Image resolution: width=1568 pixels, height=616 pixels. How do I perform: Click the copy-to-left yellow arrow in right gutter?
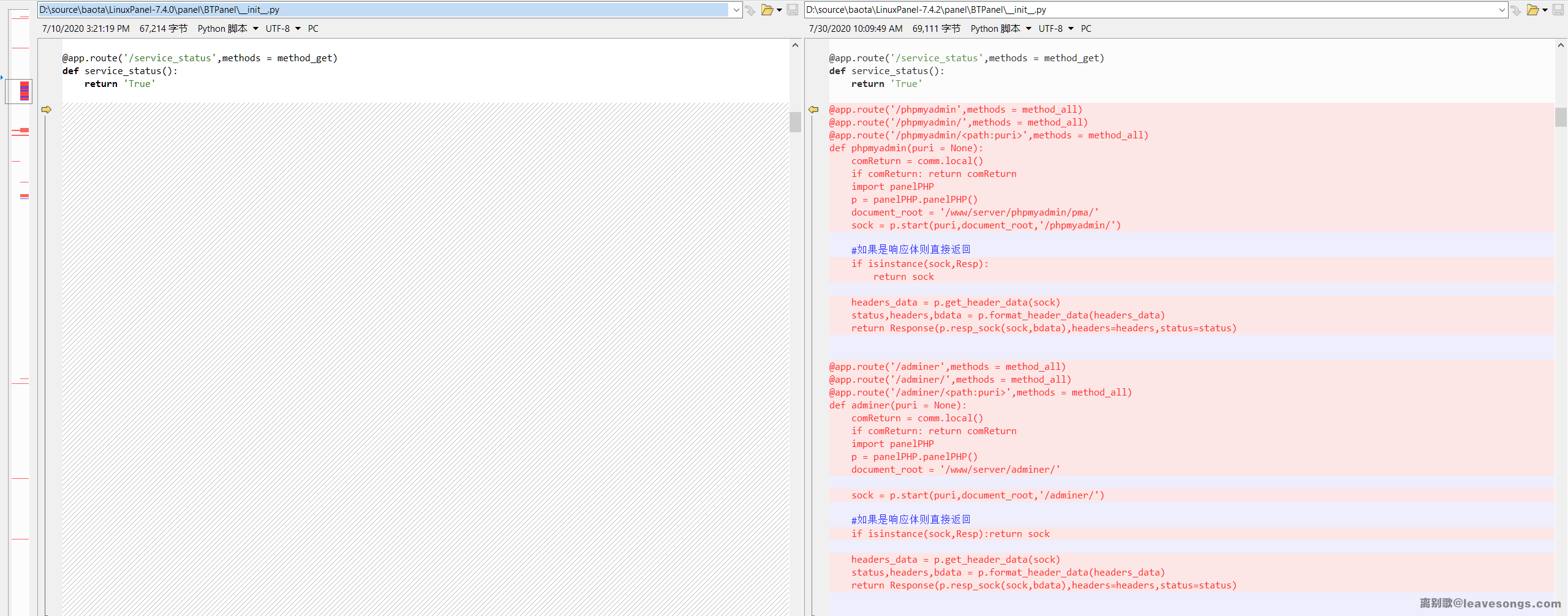pos(813,110)
